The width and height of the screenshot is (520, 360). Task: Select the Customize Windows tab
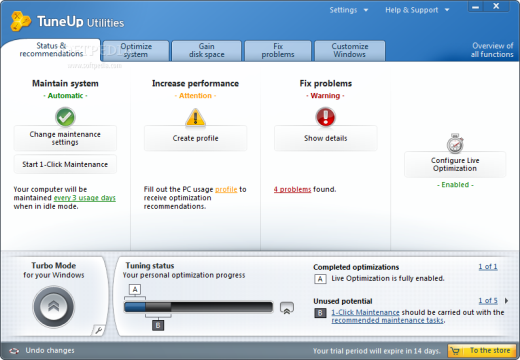pos(350,50)
